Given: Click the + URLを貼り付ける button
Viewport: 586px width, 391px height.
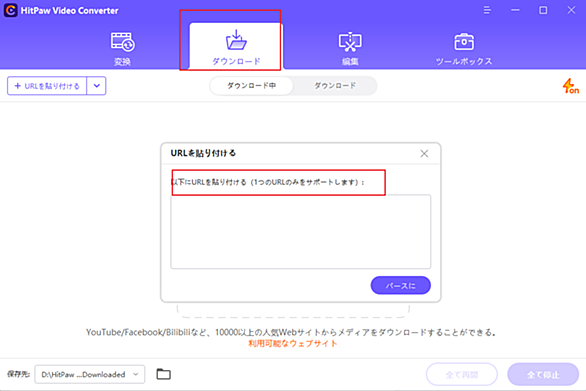Looking at the screenshot, I should [47, 86].
